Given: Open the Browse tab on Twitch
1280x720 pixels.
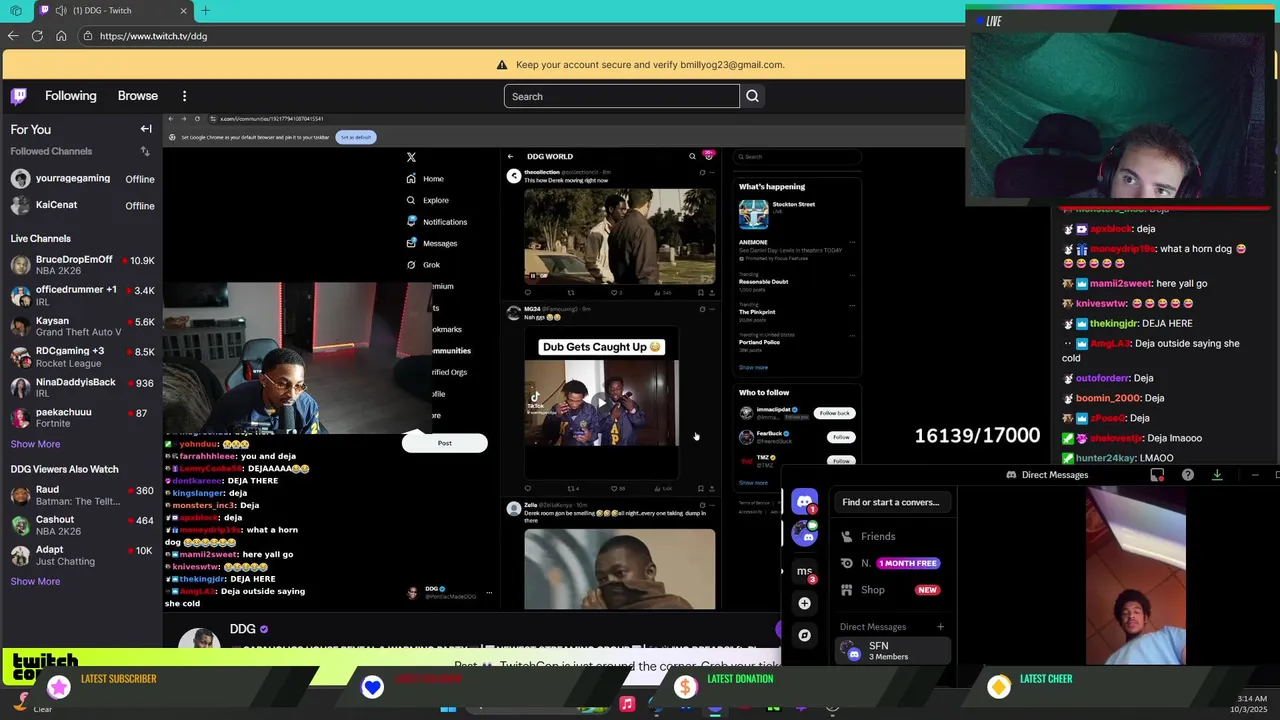Looking at the screenshot, I should (x=138, y=96).
